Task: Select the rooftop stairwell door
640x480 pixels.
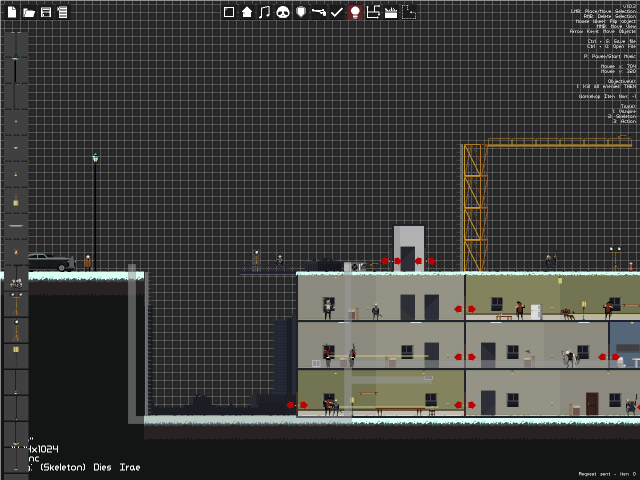Action: pyautogui.click(x=408, y=259)
